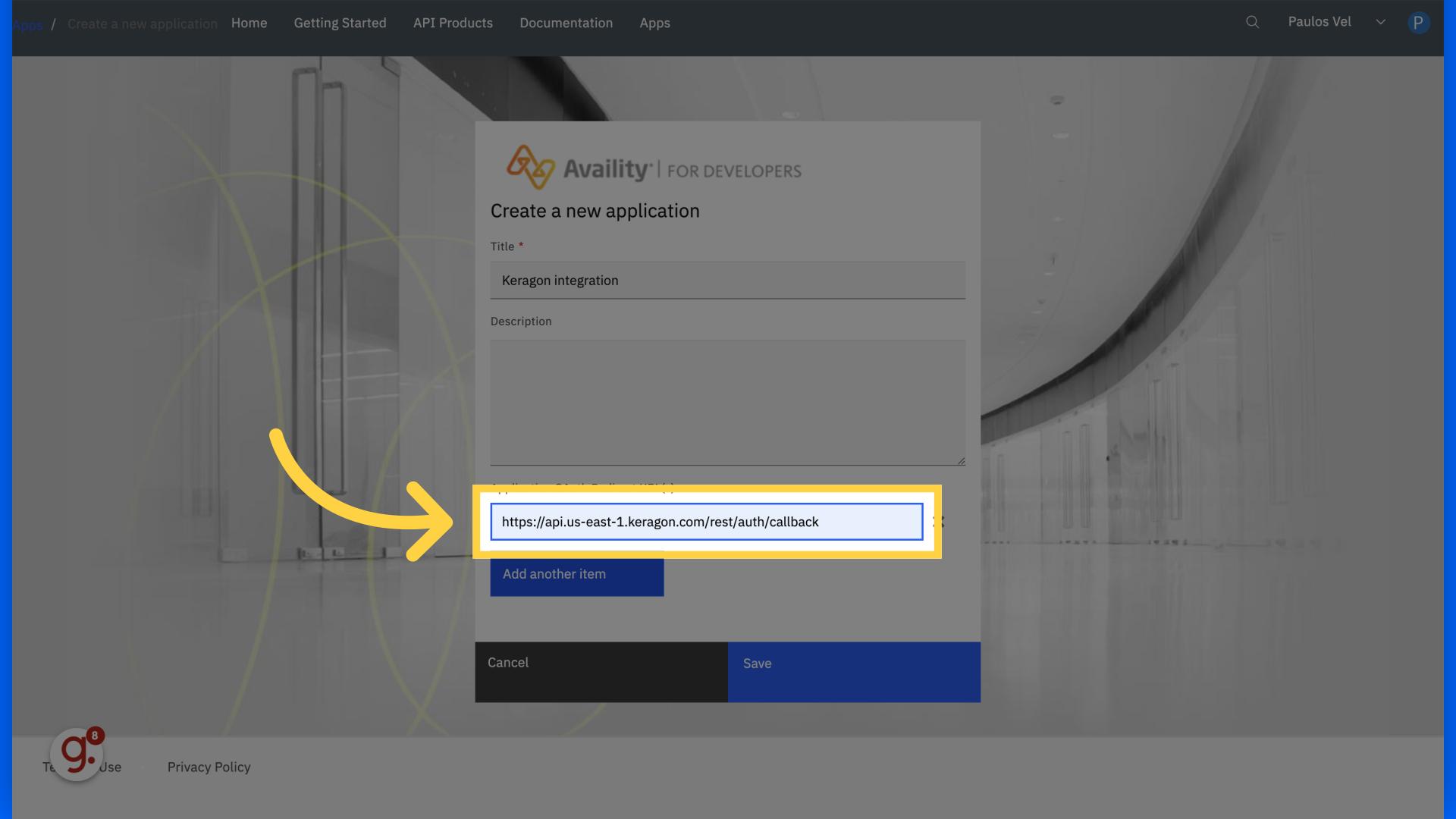Click the Availity for Developers logo
The image size is (1456, 819).
click(x=654, y=168)
